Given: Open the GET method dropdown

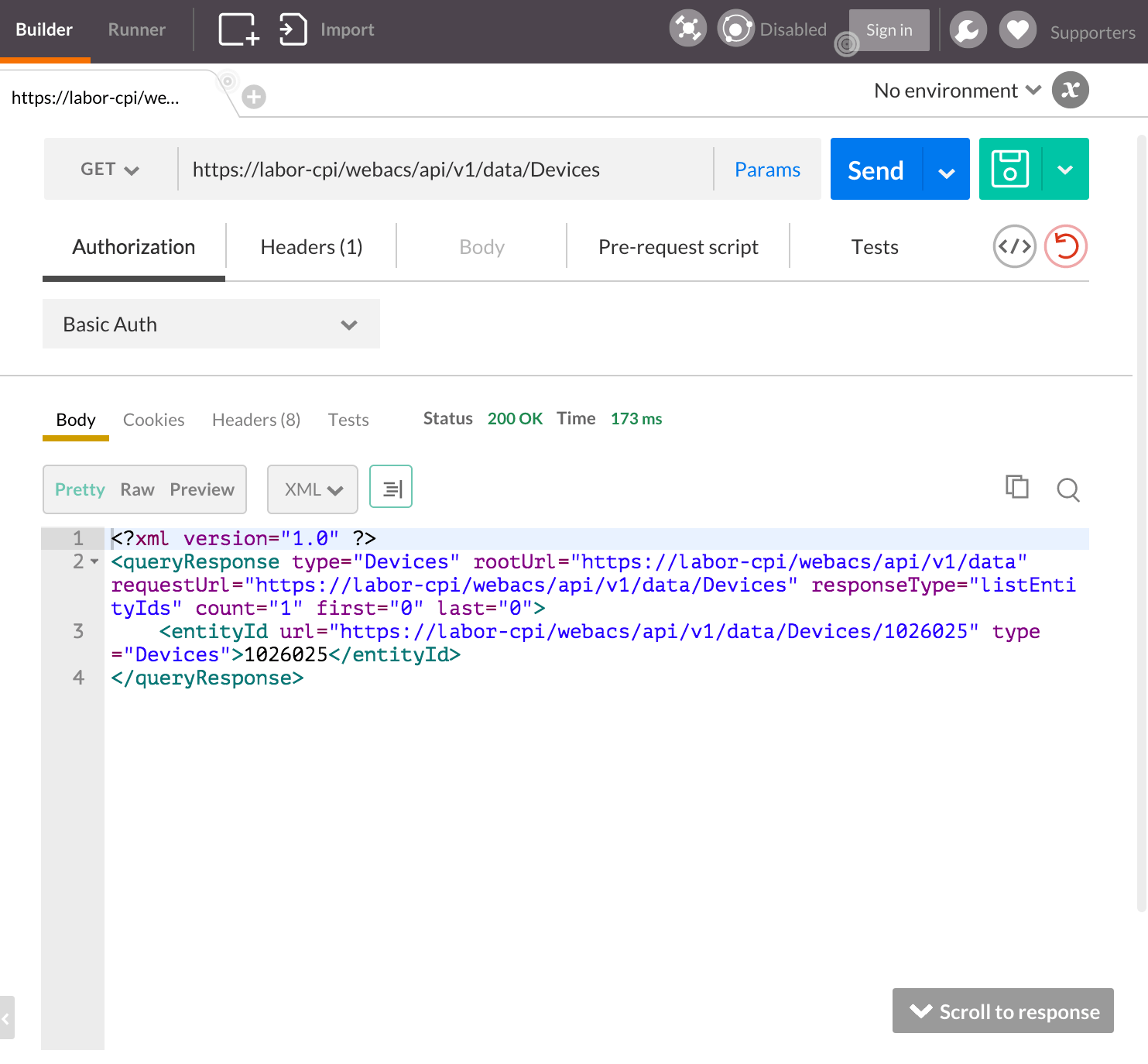Looking at the screenshot, I should click(109, 169).
